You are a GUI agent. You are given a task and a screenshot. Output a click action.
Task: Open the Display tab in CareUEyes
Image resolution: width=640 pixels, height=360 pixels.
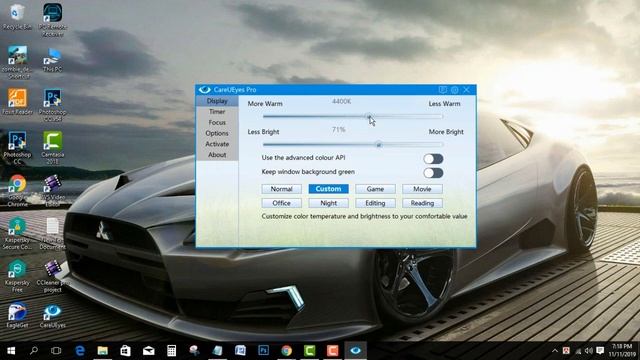(x=217, y=101)
